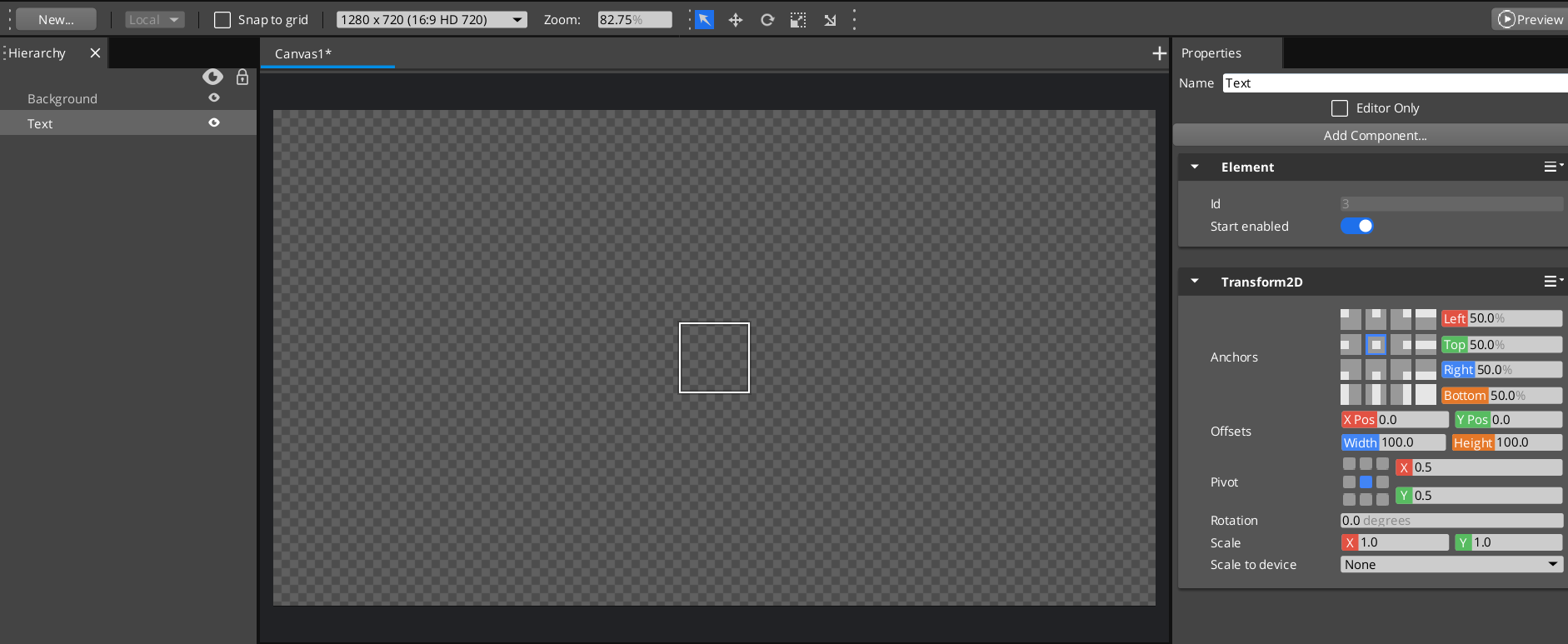Set anchor preset to top horizontal stretch
The height and width of the screenshot is (644, 1568).
click(1426, 319)
